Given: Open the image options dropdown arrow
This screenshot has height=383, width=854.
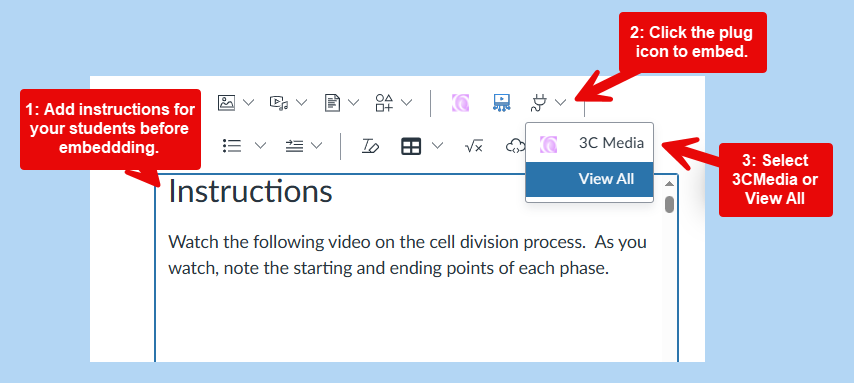Looking at the screenshot, I should click(248, 102).
